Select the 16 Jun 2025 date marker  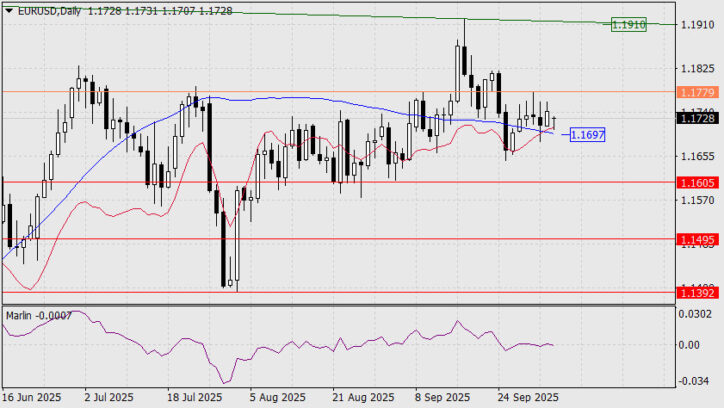(x=31, y=396)
